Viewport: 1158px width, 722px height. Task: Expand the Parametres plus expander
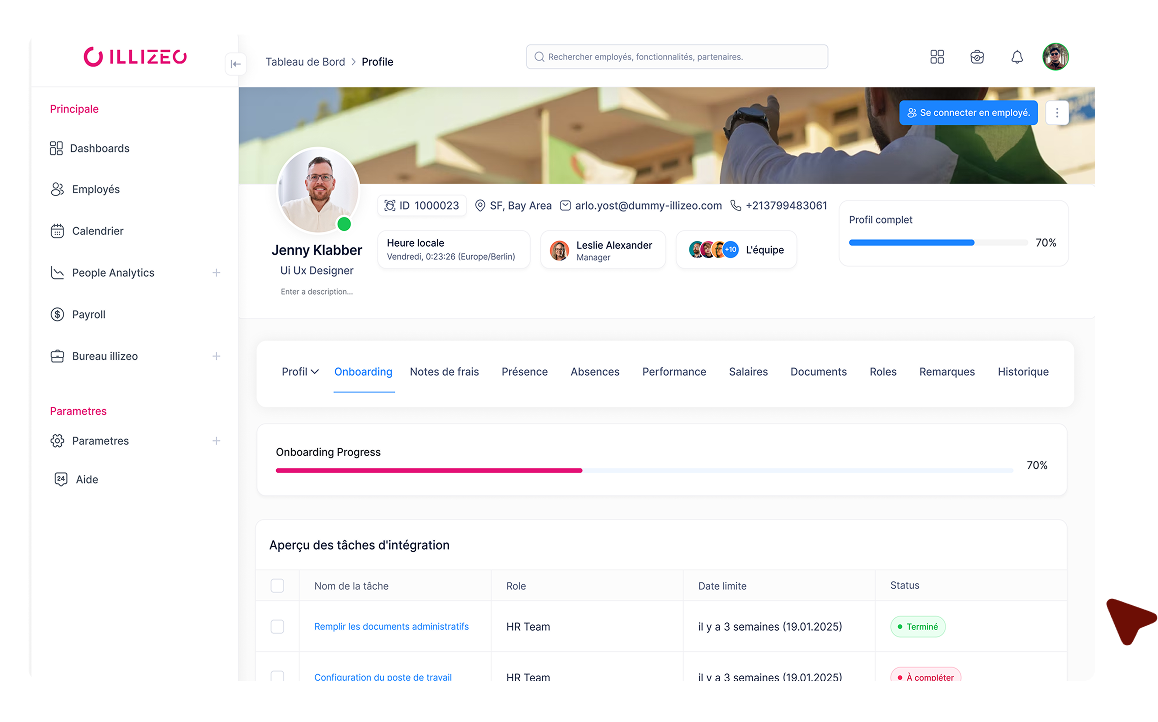[217, 440]
